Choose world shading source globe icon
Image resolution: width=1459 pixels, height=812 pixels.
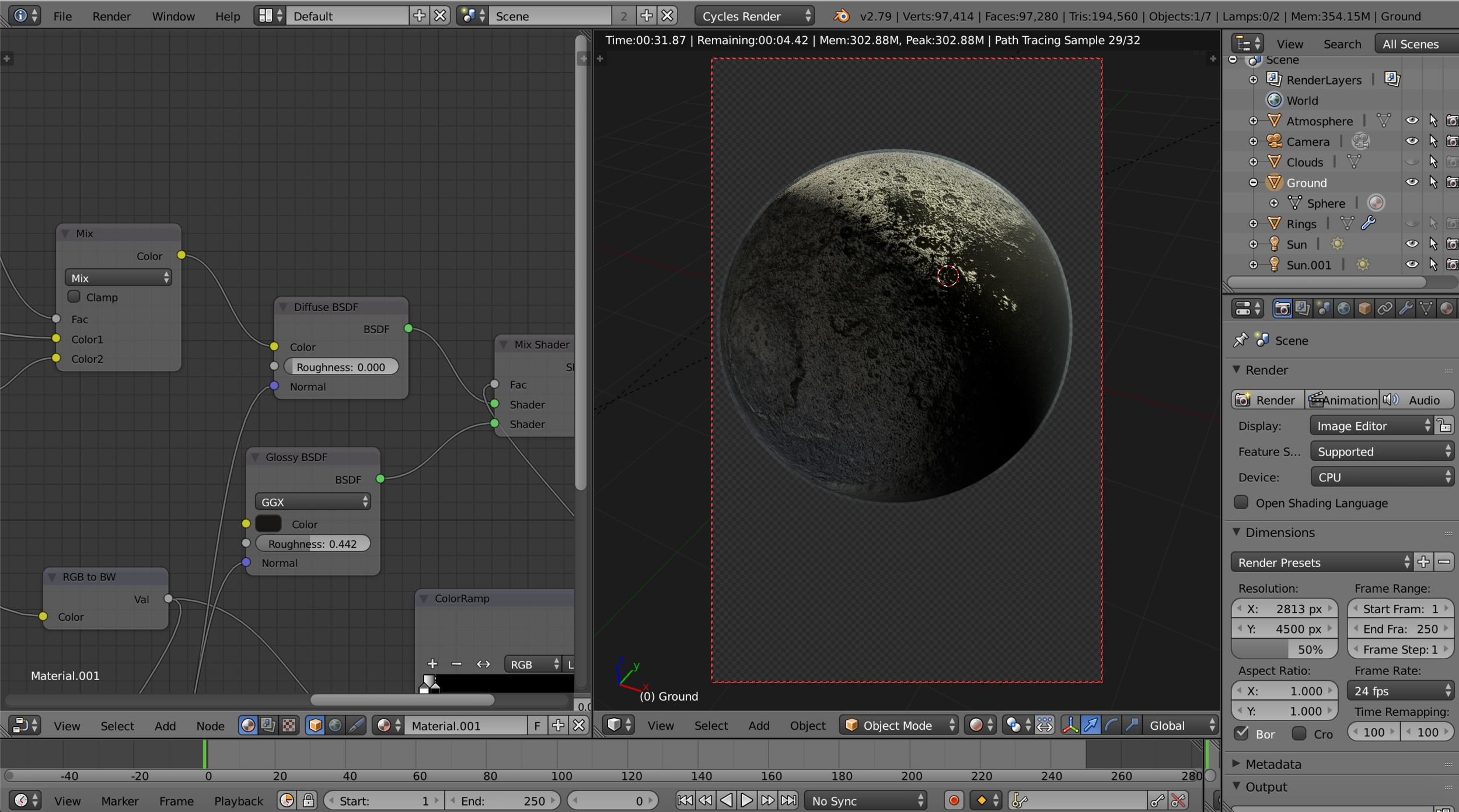coord(336,725)
